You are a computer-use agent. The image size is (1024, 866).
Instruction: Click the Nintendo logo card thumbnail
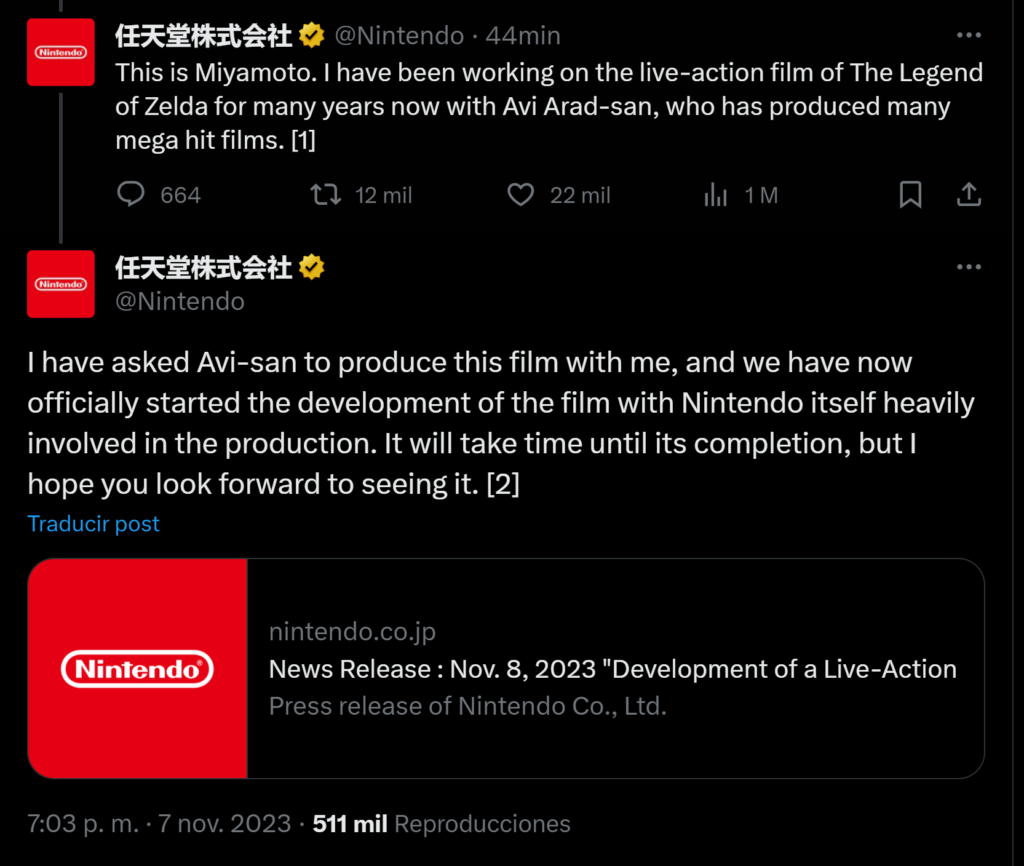(x=138, y=668)
